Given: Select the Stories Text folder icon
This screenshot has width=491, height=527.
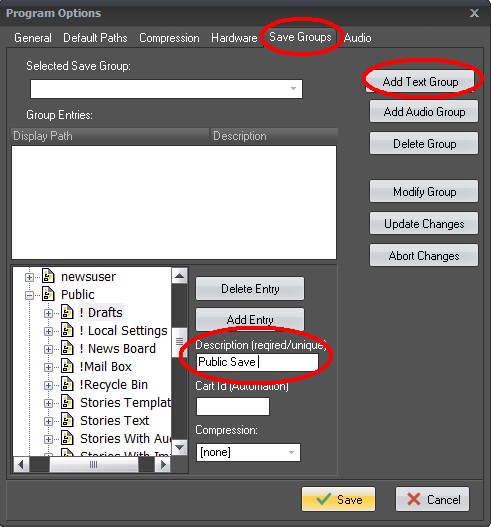Looking at the screenshot, I should (x=67, y=420).
